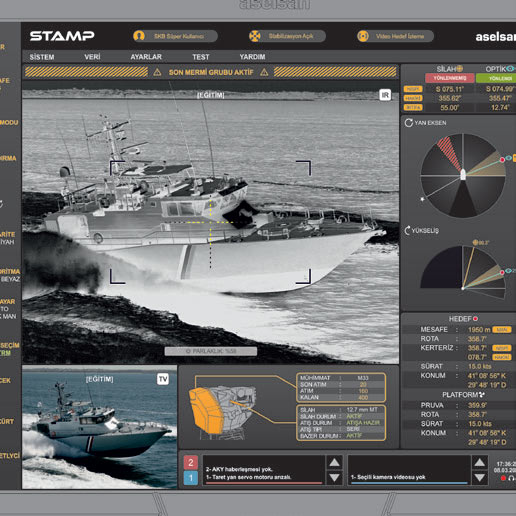Image resolution: width=516 pixels, height=516 pixels.
Task: Toggle the yellow tag beside KERTERİZ 358.7
Action: [502, 348]
